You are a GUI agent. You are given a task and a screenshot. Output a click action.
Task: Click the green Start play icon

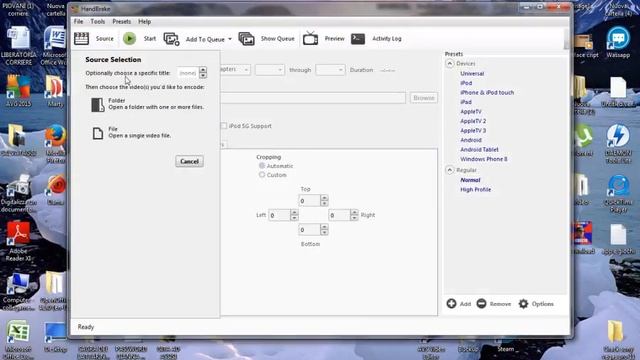tap(129, 38)
